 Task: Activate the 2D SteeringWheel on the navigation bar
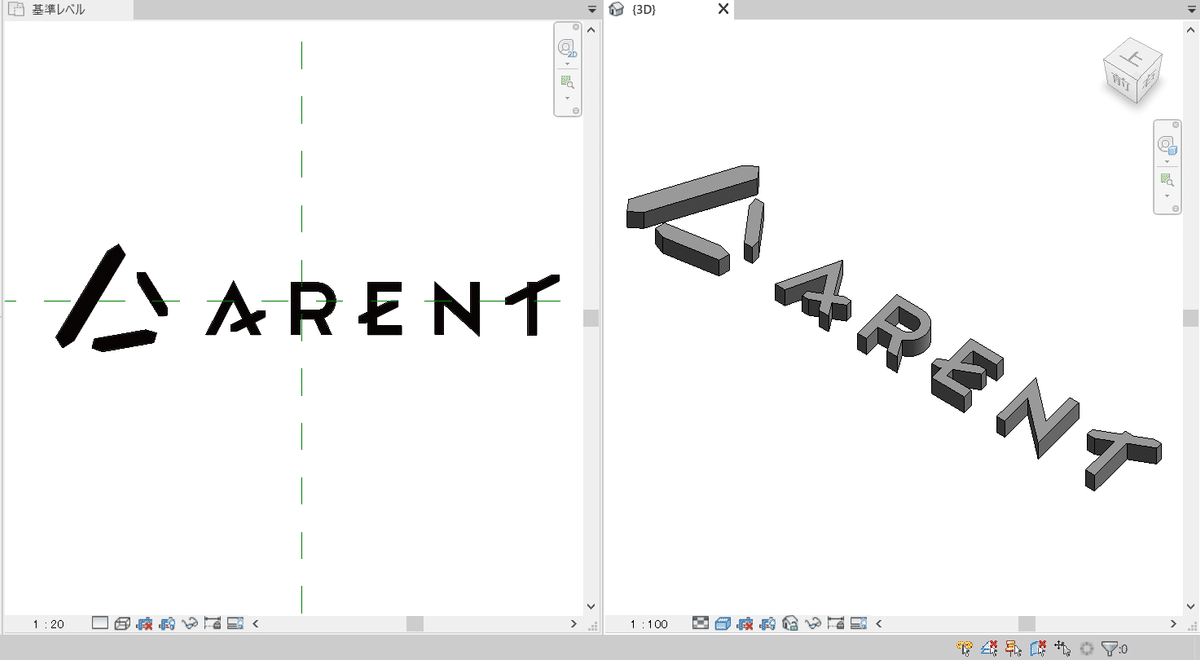[x=567, y=45]
